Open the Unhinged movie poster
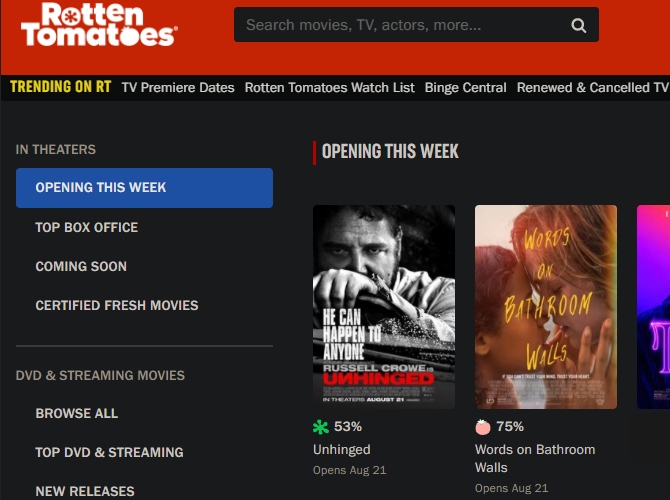Viewport: 670px width, 500px height. [384, 307]
